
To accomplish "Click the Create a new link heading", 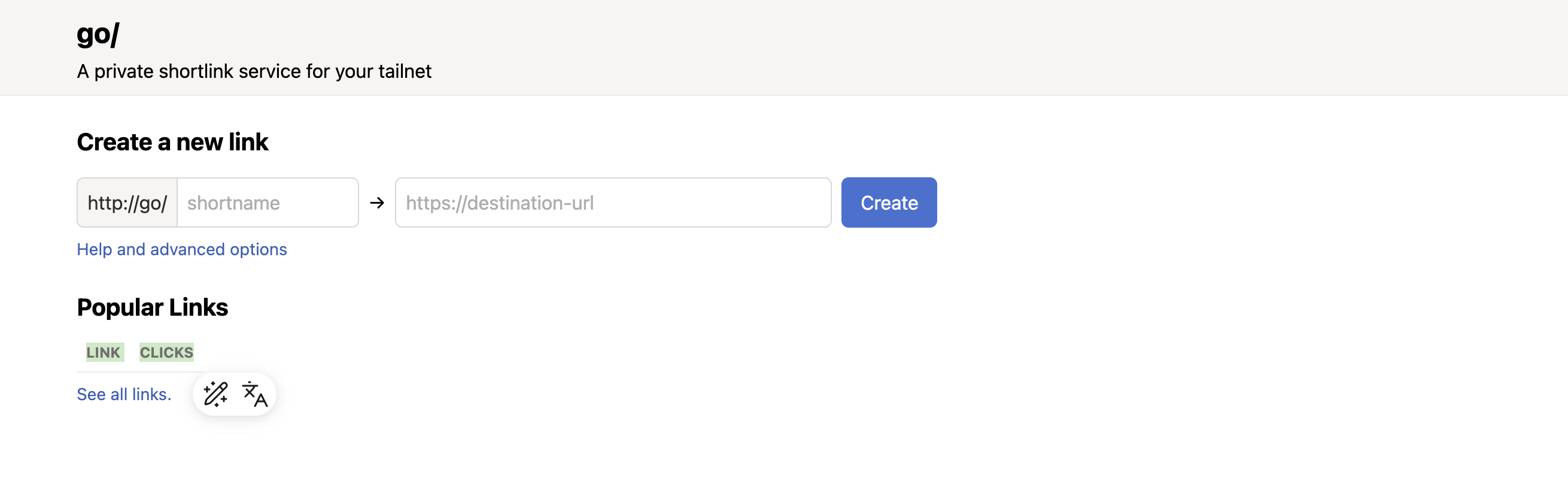I will point(172,142).
